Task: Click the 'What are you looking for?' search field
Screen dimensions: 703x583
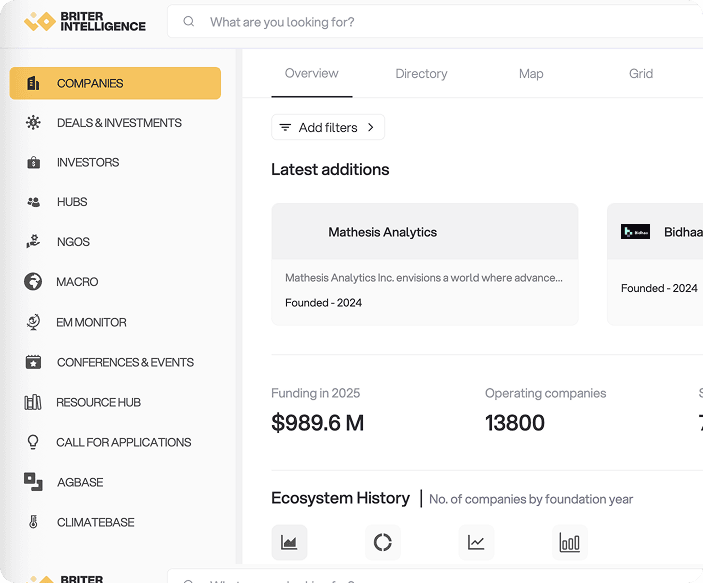Action: 440,22
